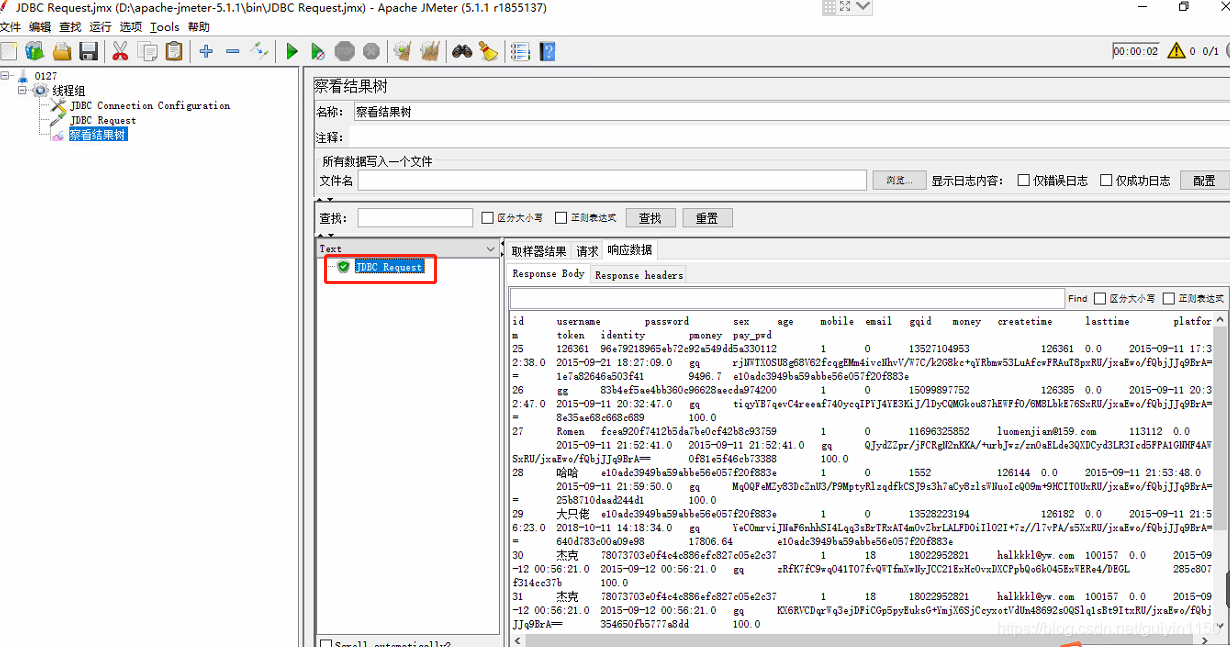
Task: Enable the 区分大小写 case-sensitive checkbox
Action: coord(486,216)
